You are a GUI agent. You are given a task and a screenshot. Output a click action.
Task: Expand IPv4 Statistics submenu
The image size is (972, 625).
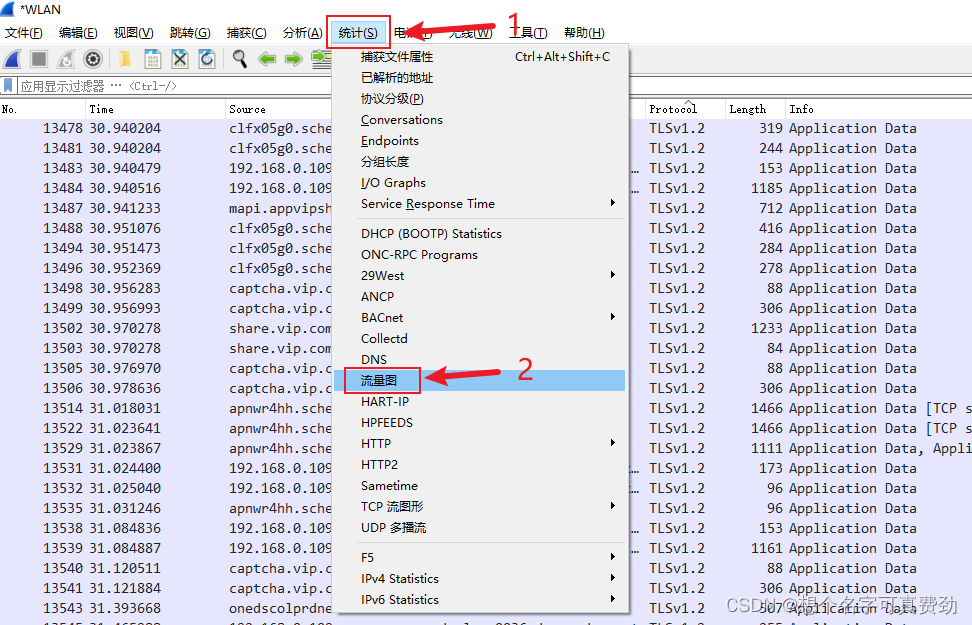pos(480,578)
